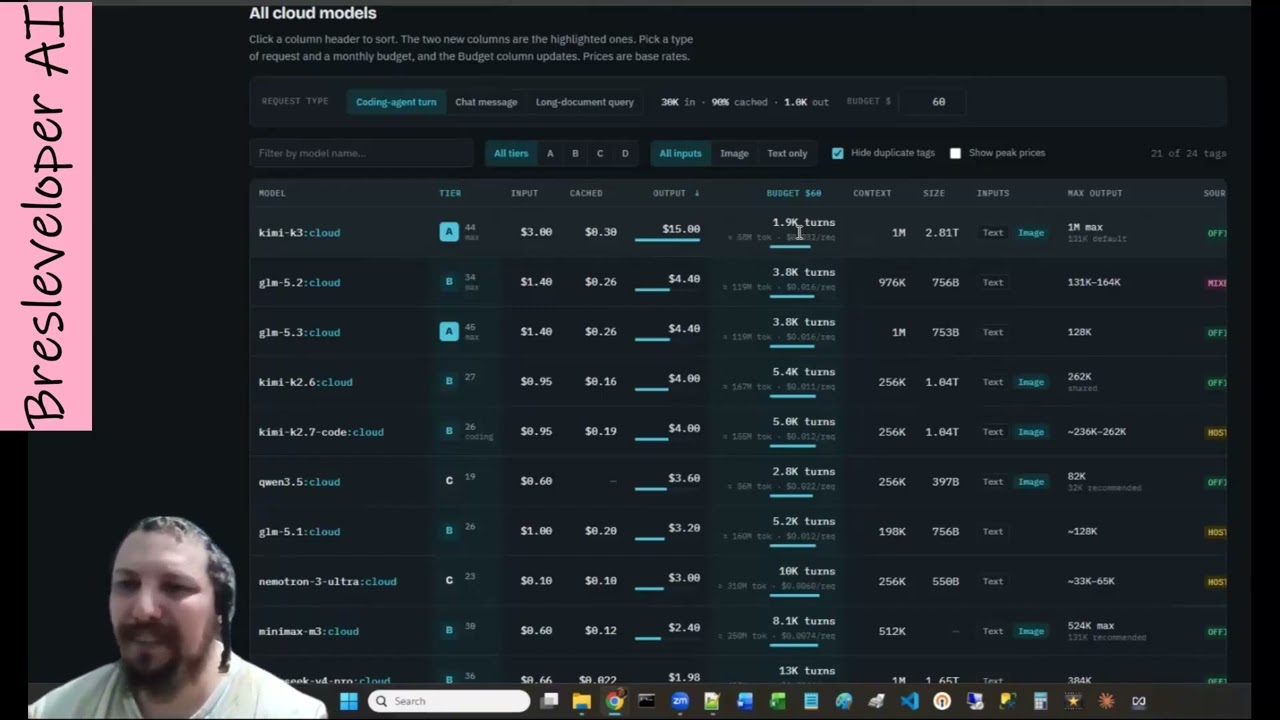Sort by the Budget $60 column header
1280x720 pixels.
tap(794, 193)
